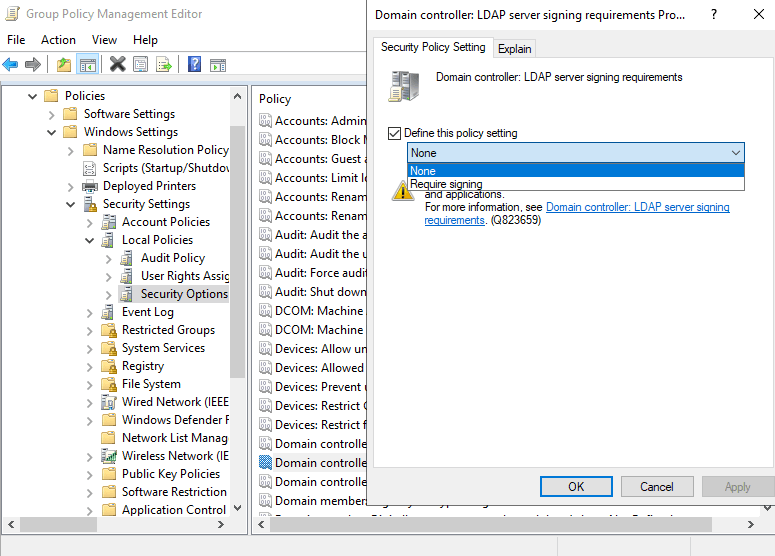
Task: Click the Security Settings node icon
Action: [x=90, y=204]
